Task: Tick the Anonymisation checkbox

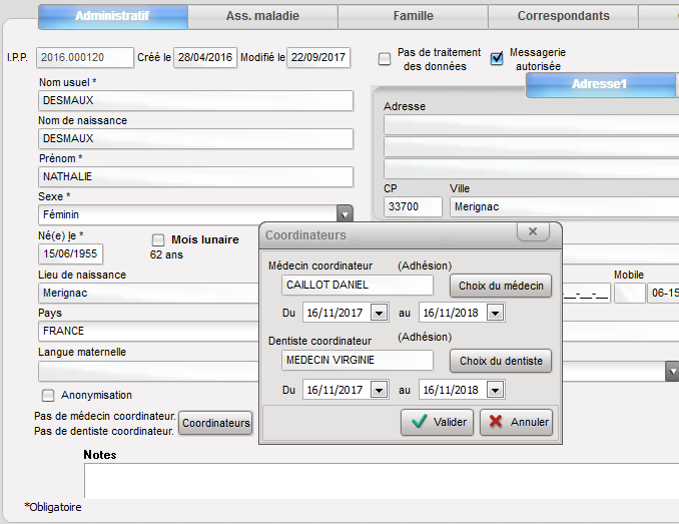Action: 48,395
